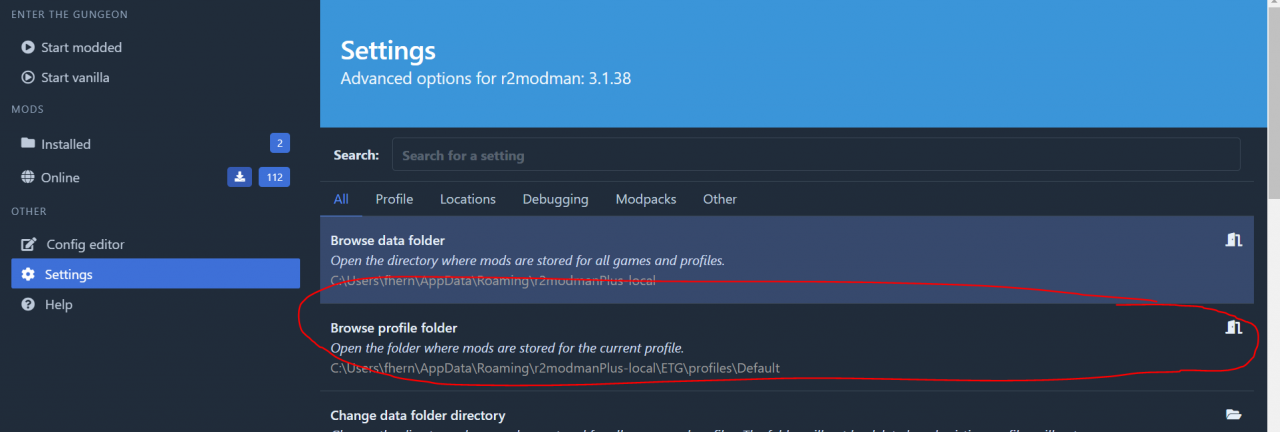
Task: Click the Start vanilla play icon
Action: 28,77
